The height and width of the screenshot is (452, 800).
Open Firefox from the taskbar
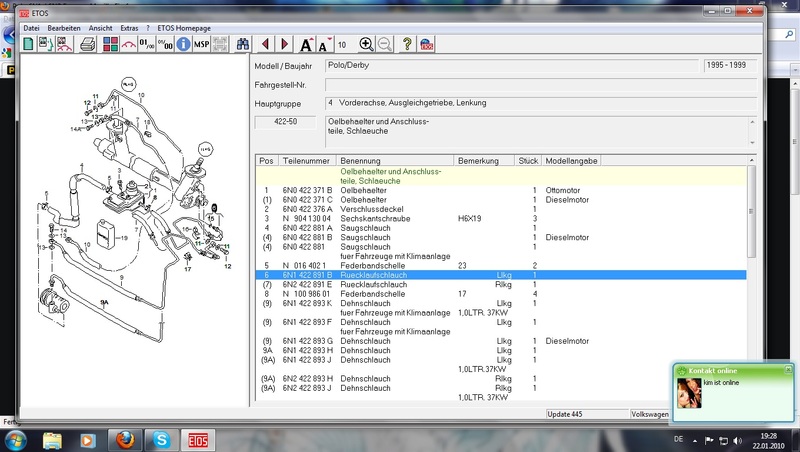(x=125, y=440)
